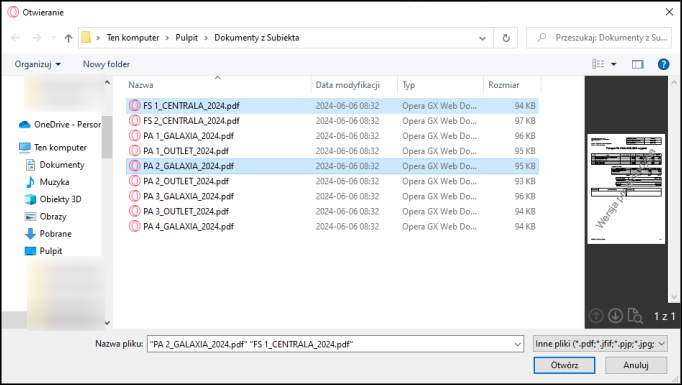Click the 93 KB size cell
This screenshot has height=385, width=682.
pyautogui.click(x=525, y=181)
